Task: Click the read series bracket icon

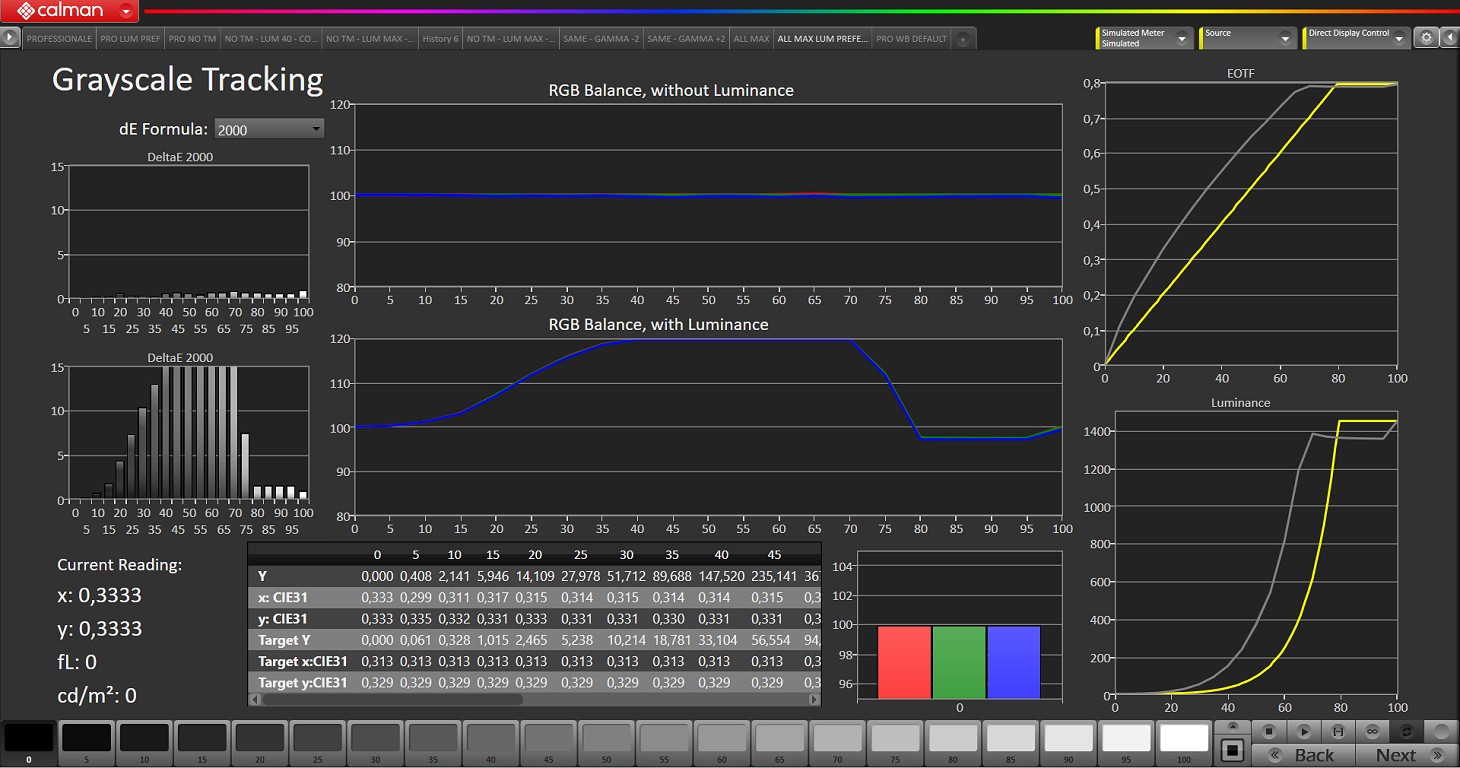Action: pos(1338,731)
